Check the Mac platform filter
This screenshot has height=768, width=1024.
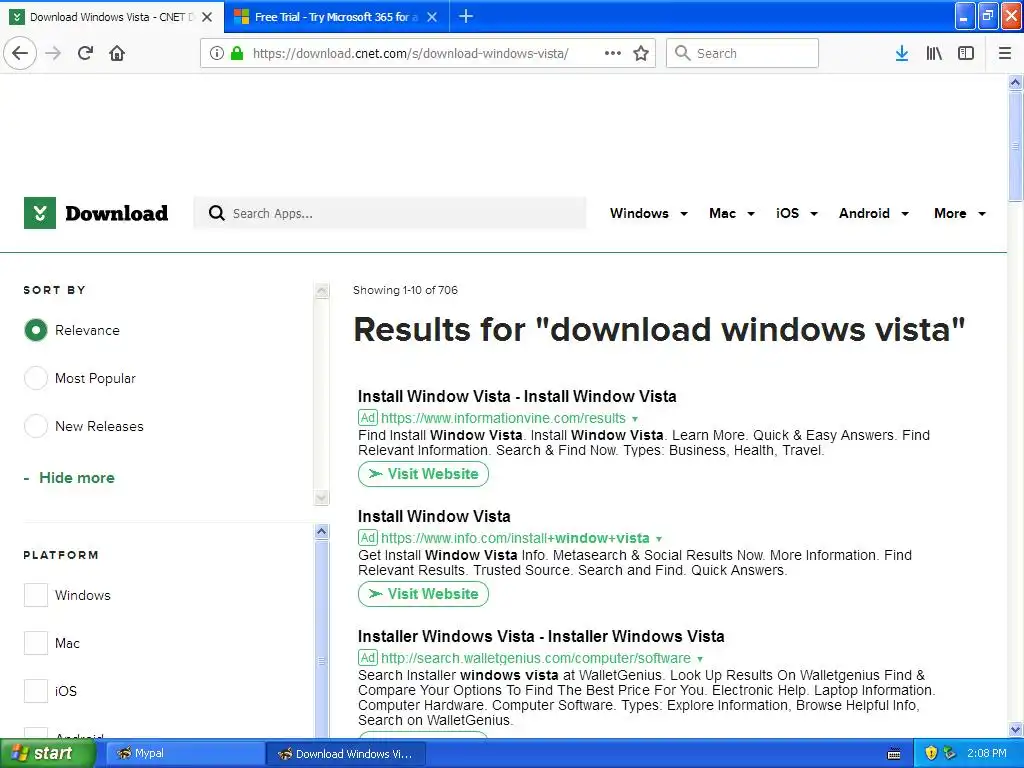point(36,643)
